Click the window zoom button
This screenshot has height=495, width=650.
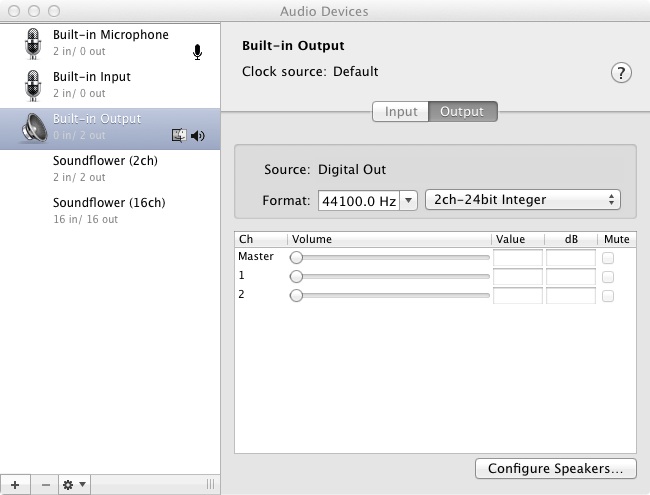point(54,11)
